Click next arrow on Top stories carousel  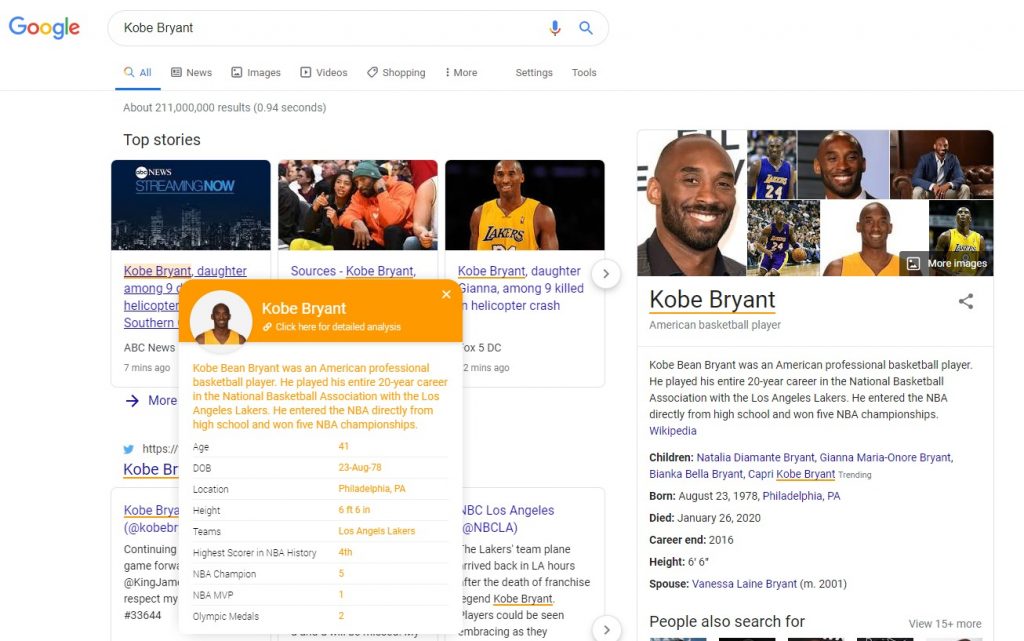(606, 274)
